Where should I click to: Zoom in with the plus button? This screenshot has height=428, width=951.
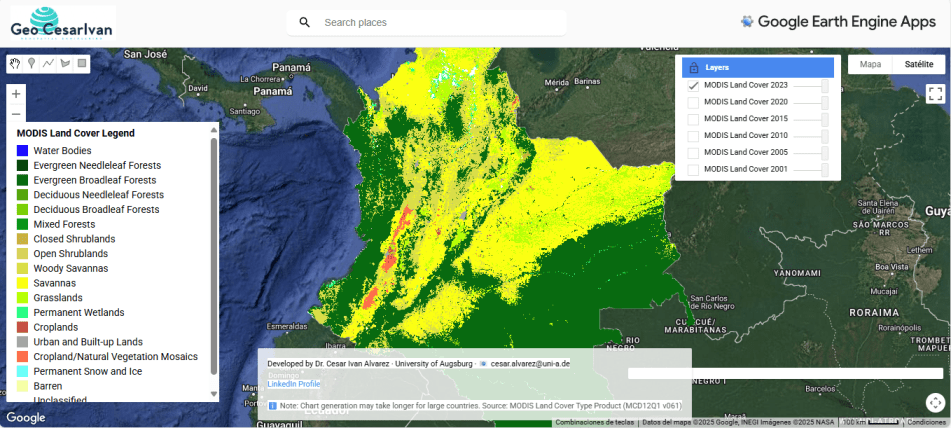pyautogui.click(x=16, y=94)
